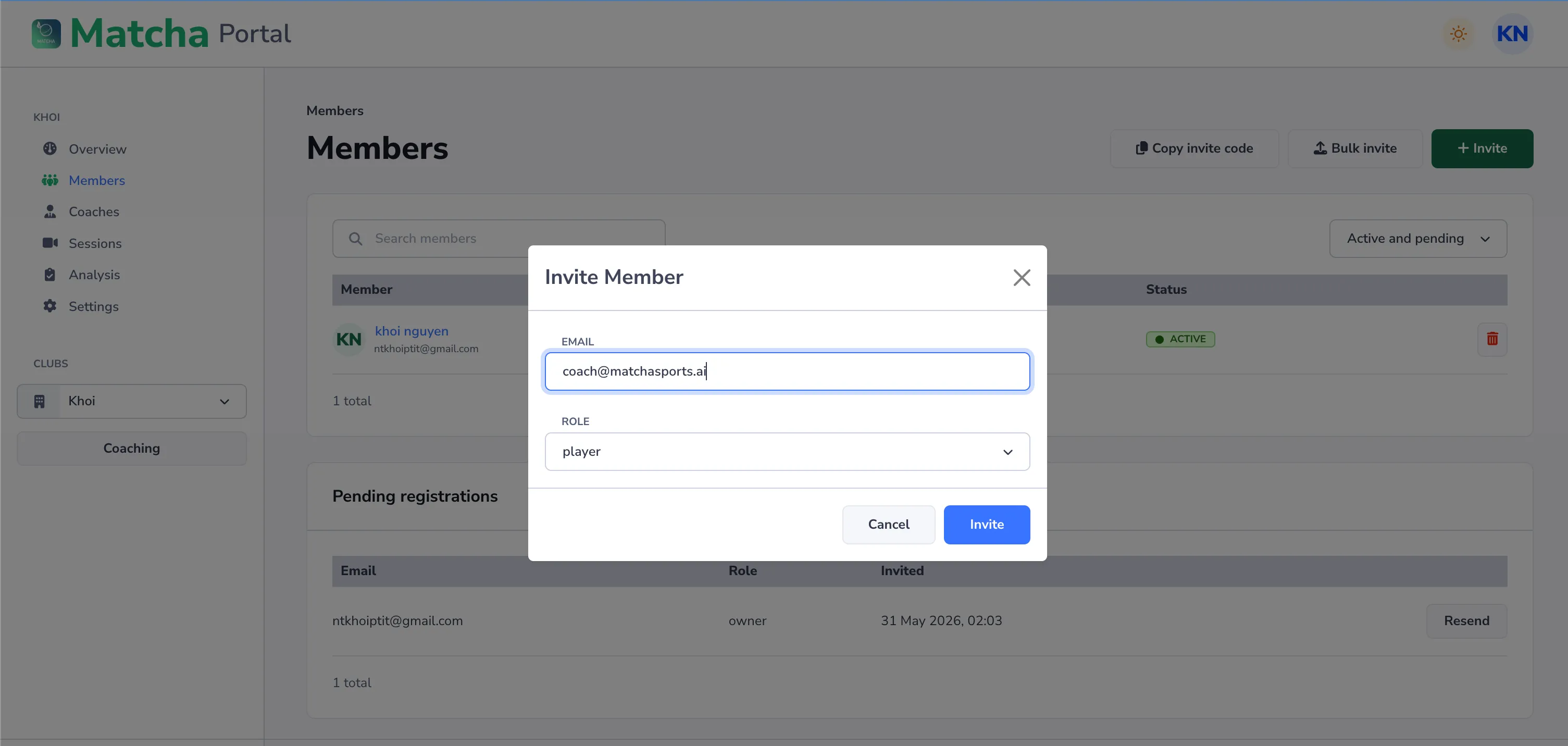Click the 31 May 2026, 02:03 cell
The width and height of the screenshot is (1568, 746).
[x=941, y=621]
